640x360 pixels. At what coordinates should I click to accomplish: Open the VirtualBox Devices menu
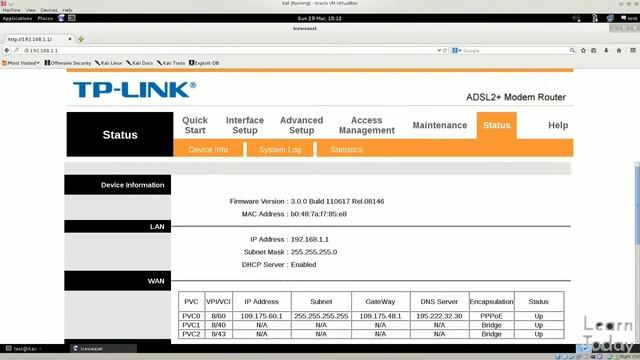tap(49, 10)
